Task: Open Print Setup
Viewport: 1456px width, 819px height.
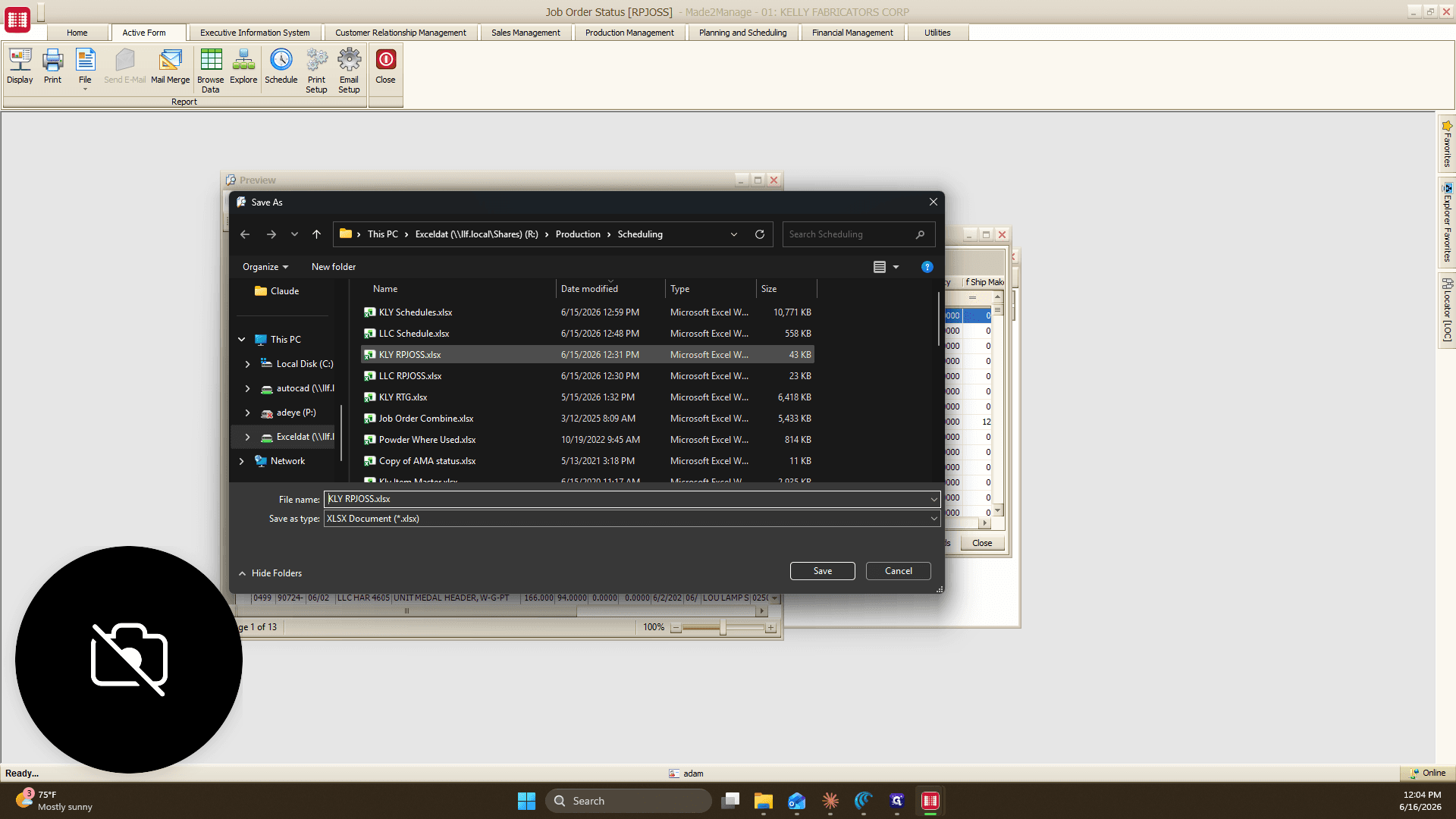Action: click(316, 71)
